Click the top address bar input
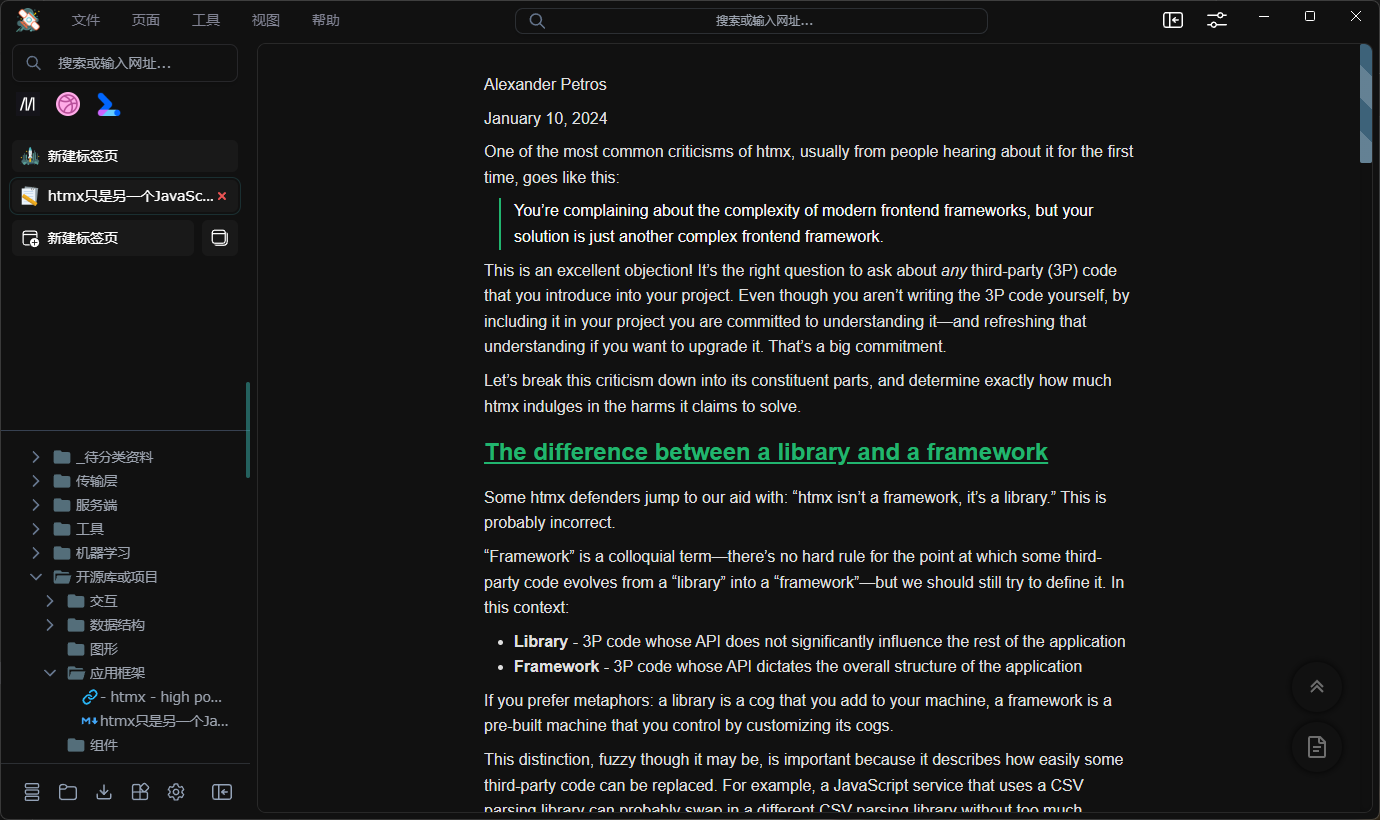 point(751,21)
